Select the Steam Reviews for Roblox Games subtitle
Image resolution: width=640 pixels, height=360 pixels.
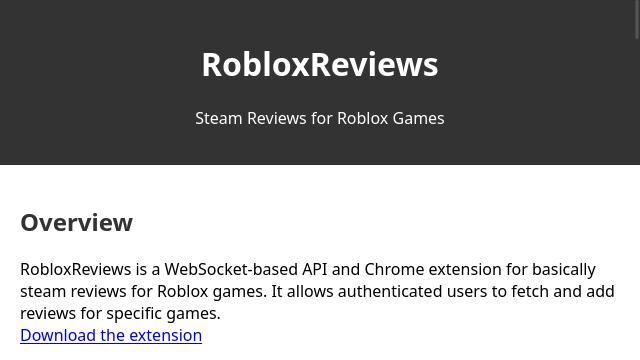[320, 118]
